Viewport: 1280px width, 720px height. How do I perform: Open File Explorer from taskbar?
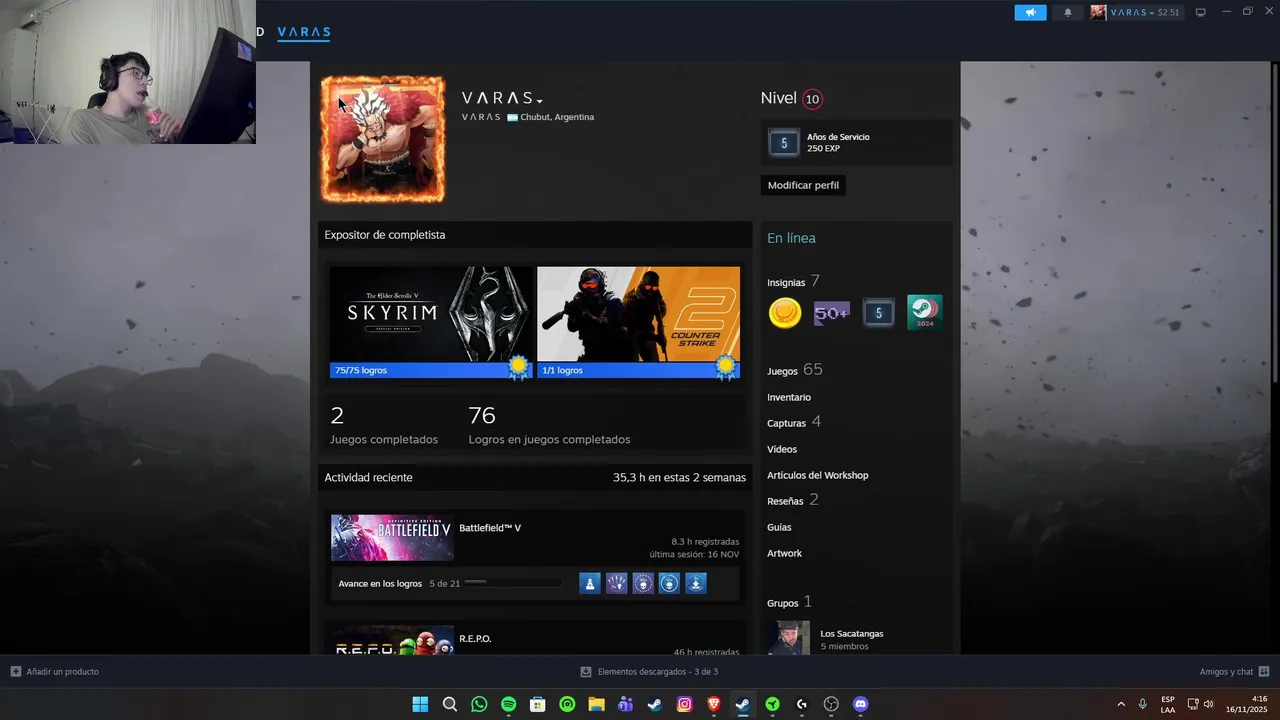click(x=596, y=704)
